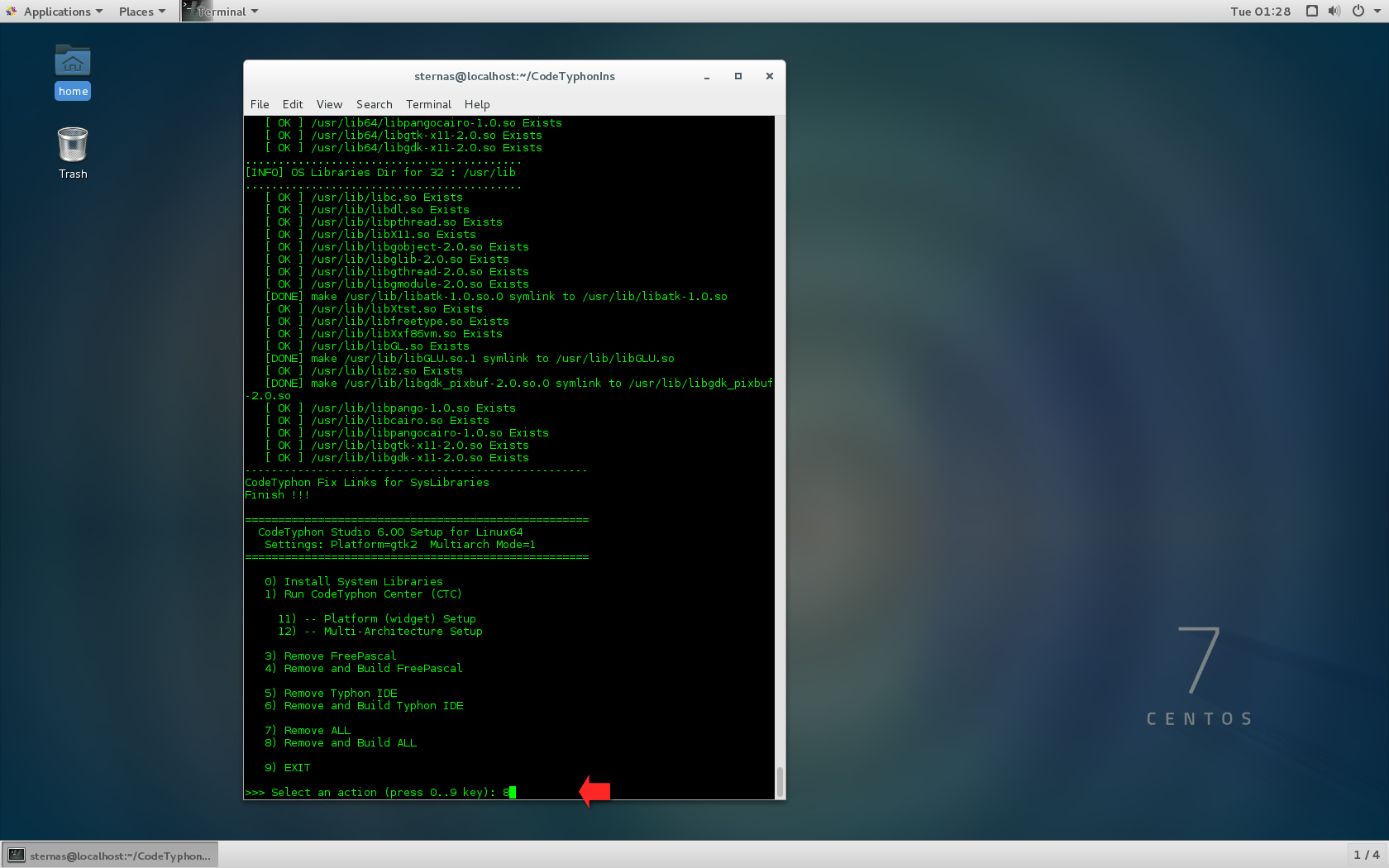1389x868 pixels.
Task: Click line '/usr/lib/libcairo.so Exists'
Action: [377, 420]
